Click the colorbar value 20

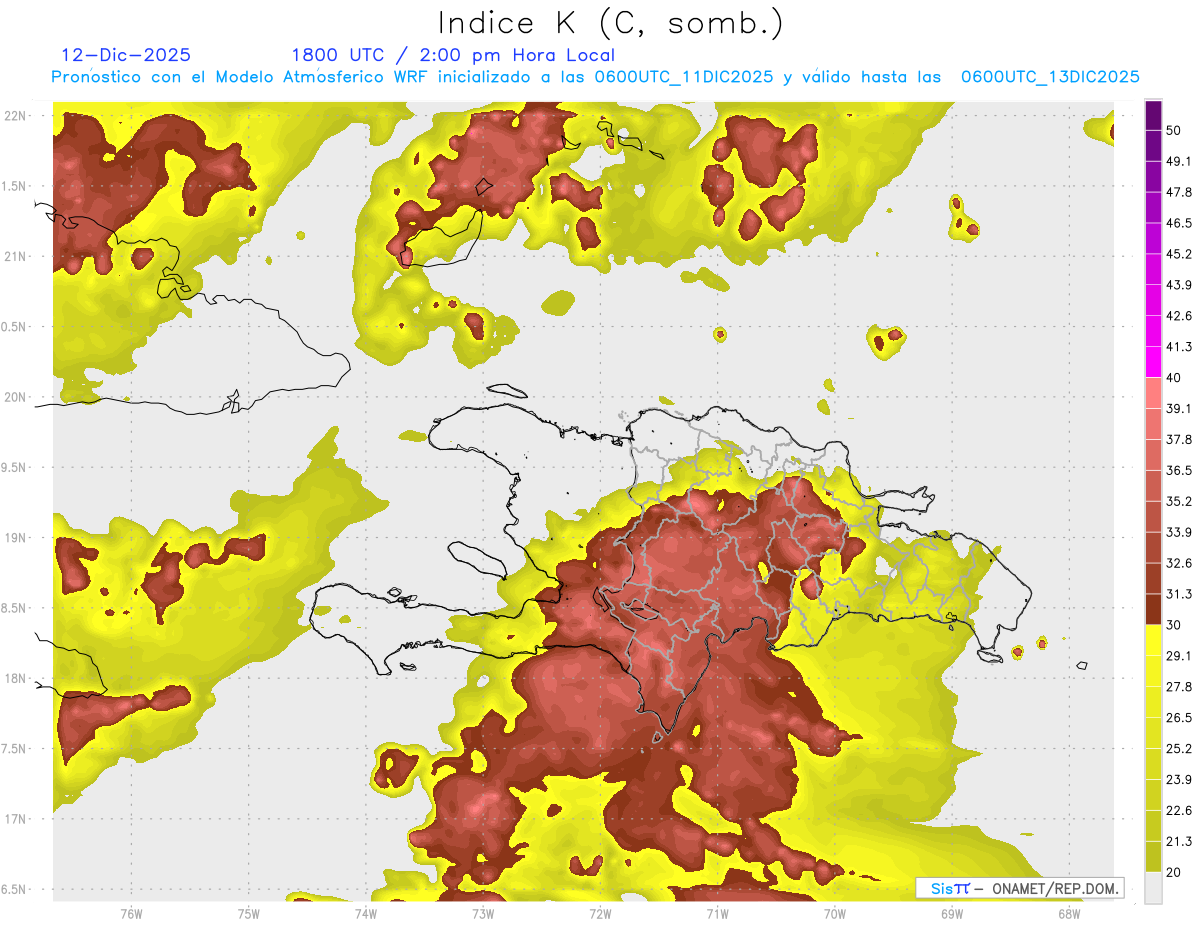tap(1174, 873)
